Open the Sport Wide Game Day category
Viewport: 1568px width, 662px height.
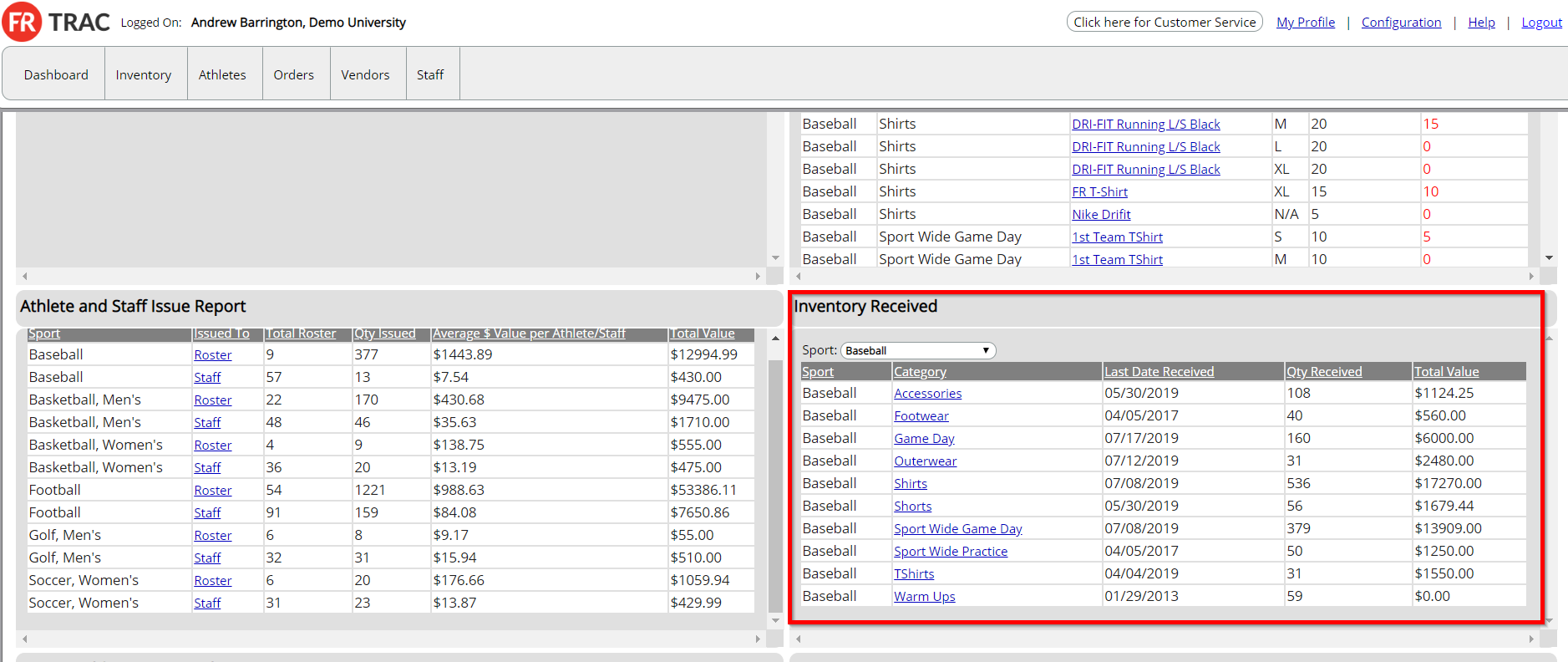click(x=957, y=529)
